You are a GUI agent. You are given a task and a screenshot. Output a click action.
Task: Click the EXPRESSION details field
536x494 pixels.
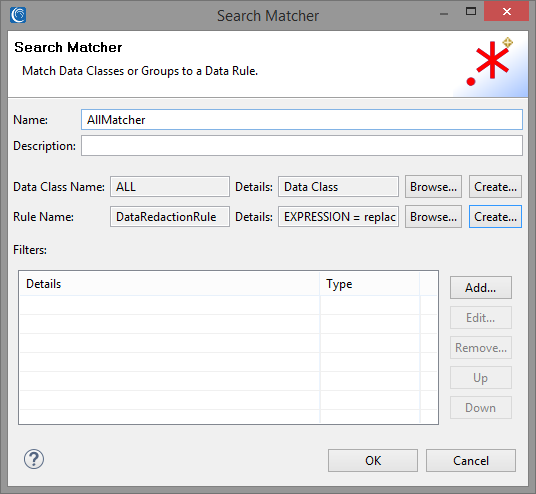[338, 217]
